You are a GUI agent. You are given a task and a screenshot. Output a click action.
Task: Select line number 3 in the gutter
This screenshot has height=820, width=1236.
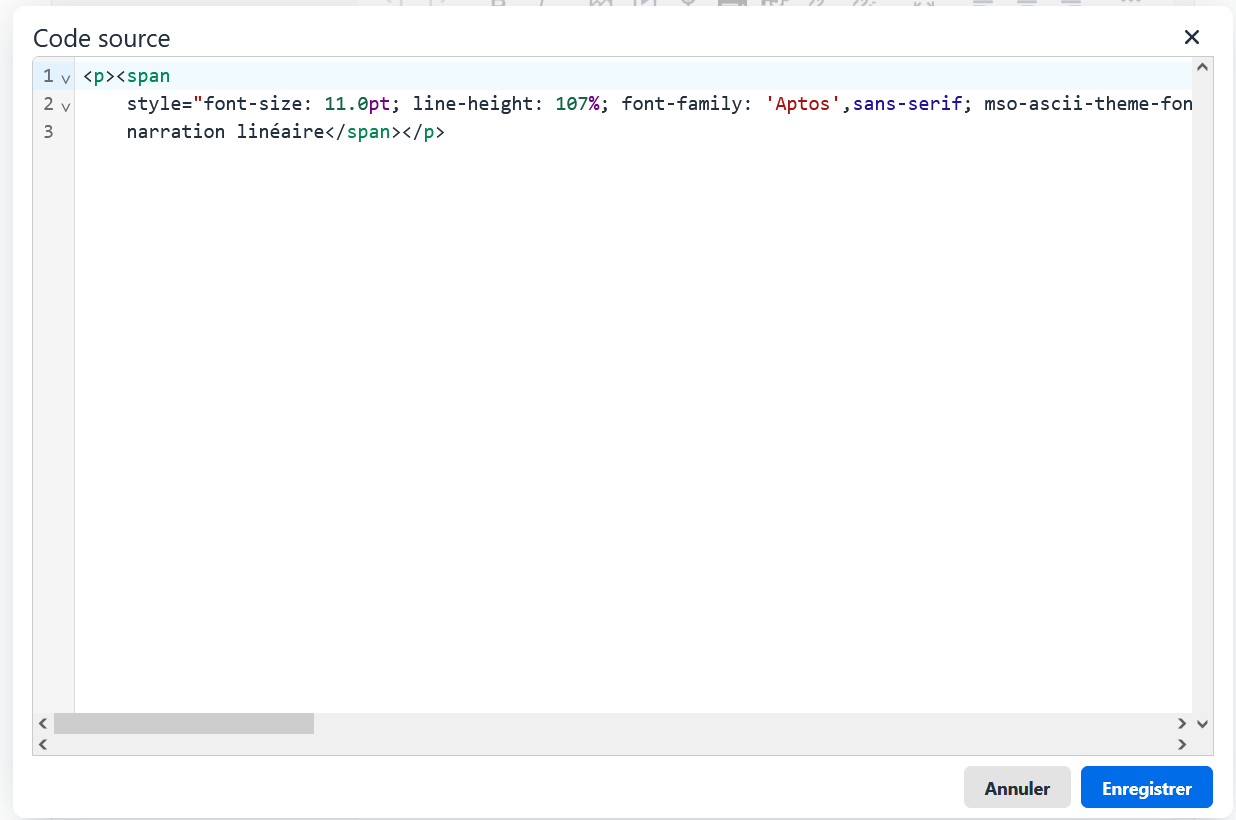click(x=48, y=132)
